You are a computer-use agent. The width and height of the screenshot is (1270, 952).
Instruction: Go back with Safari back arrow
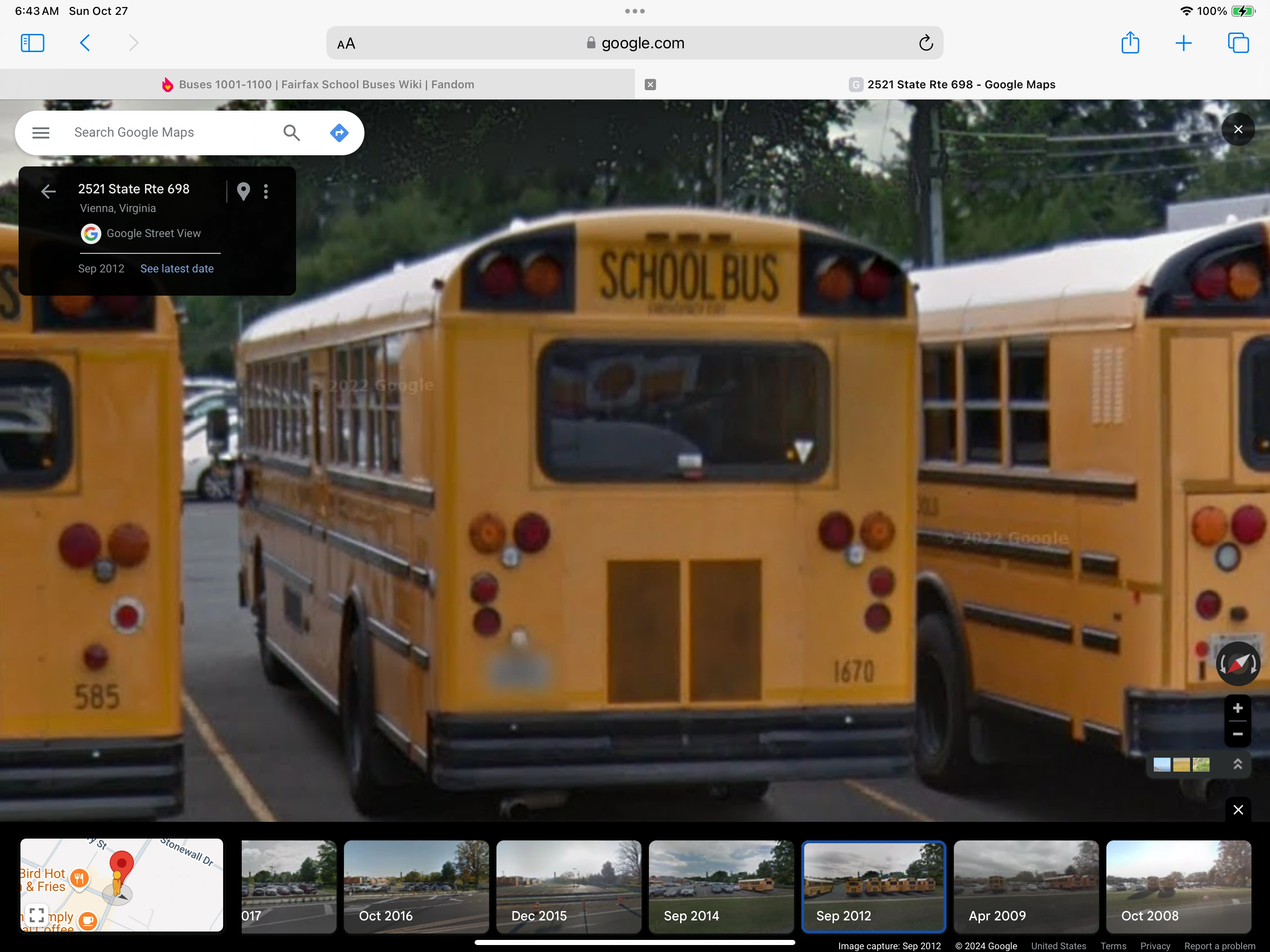click(85, 43)
